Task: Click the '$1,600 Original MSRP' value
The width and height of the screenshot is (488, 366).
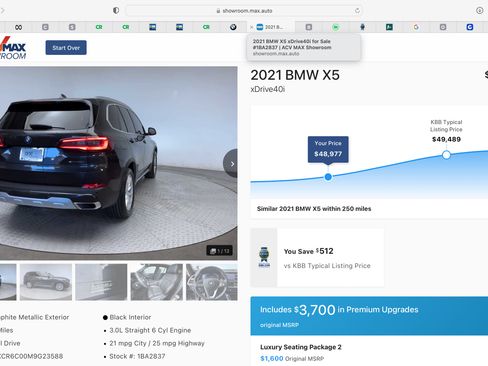Action: tap(292, 359)
